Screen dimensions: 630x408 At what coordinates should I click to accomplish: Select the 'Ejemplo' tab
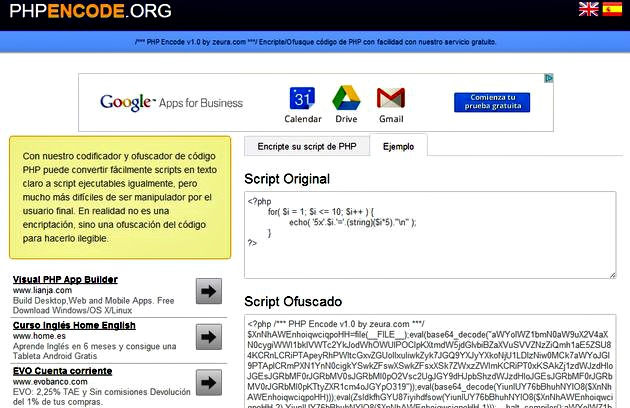point(398,146)
